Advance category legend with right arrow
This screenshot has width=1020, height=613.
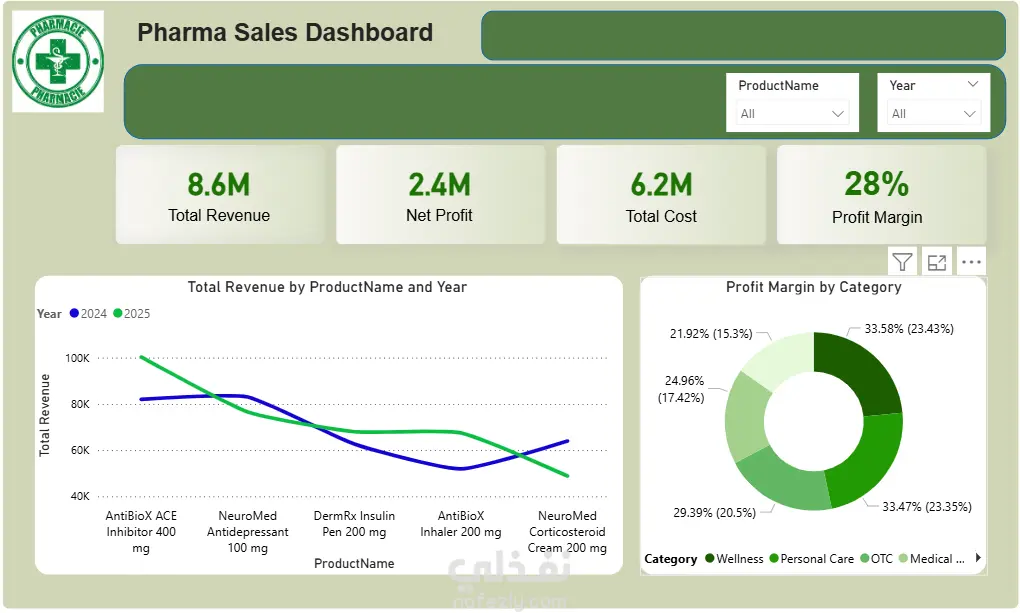pyautogui.click(x=978, y=558)
